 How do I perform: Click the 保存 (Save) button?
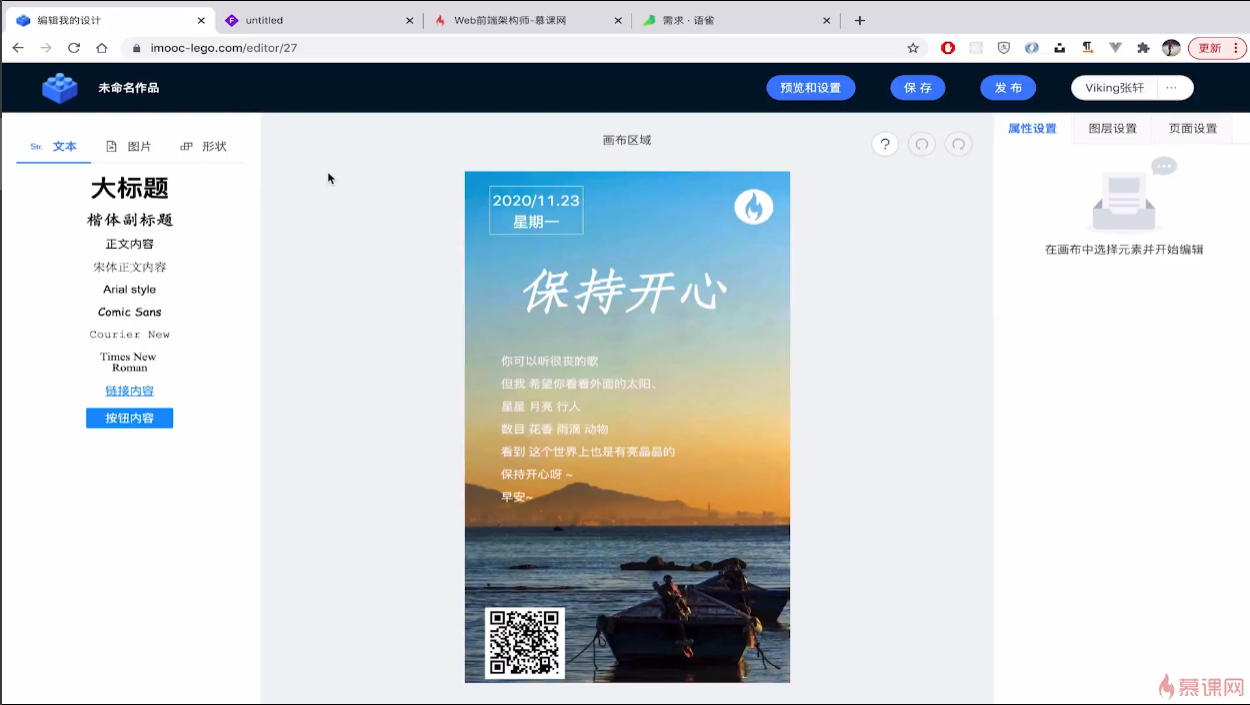click(x=917, y=87)
